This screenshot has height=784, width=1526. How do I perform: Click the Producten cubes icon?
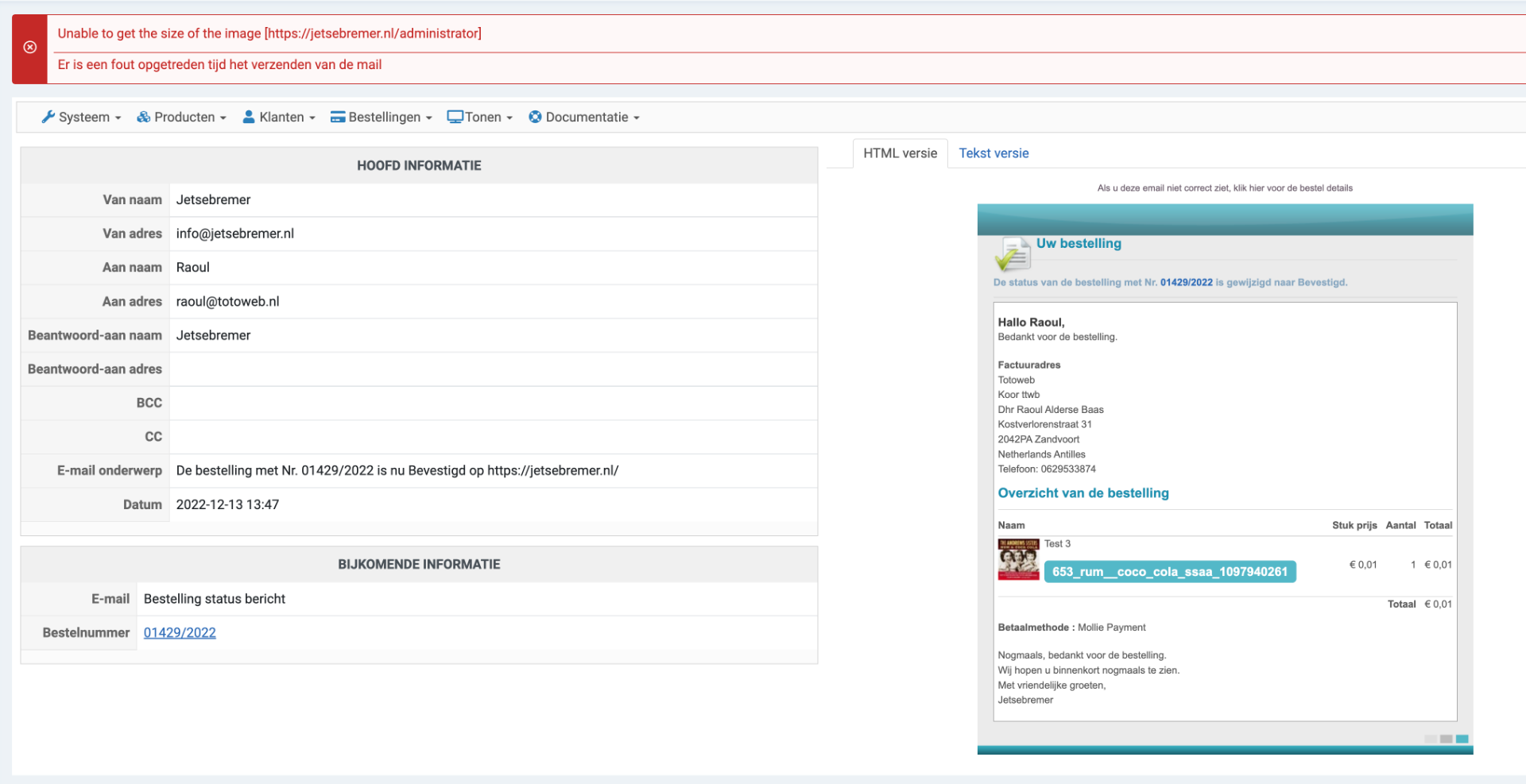tap(144, 117)
